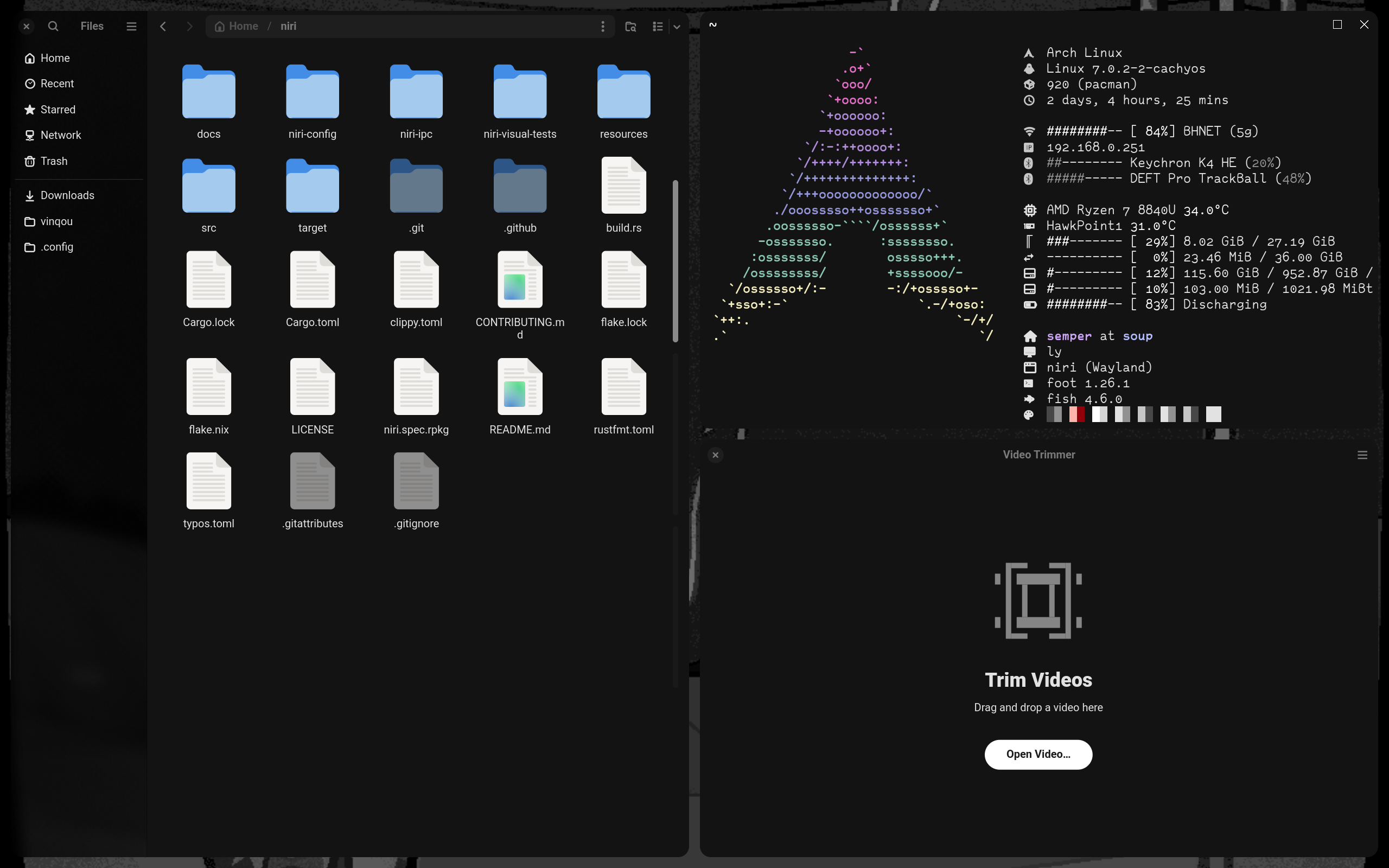The height and width of the screenshot is (868, 1389).
Task: Open Trash in sidebar
Action: [79, 161]
